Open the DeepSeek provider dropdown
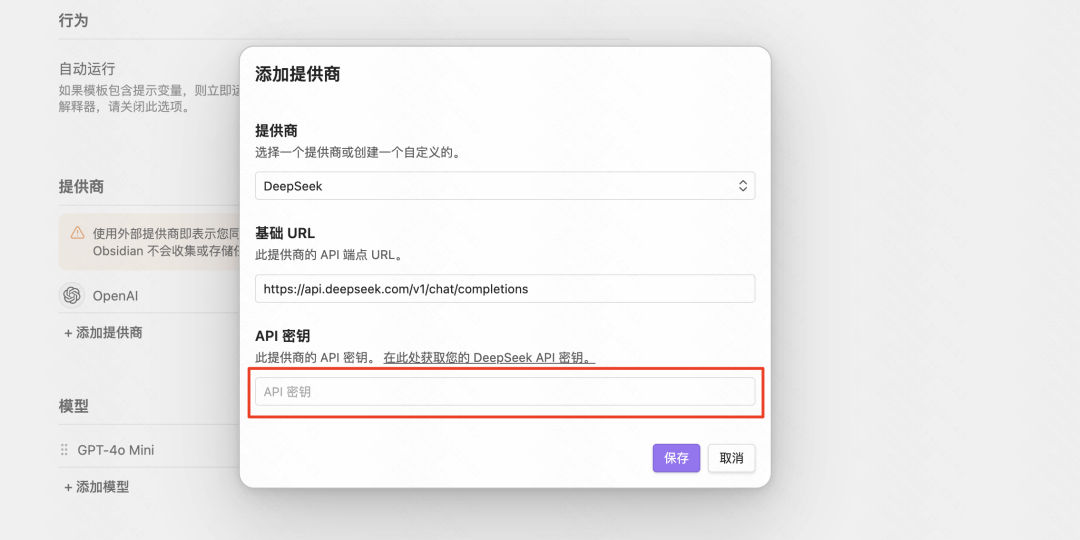1080x540 pixels. pos(505,186)
